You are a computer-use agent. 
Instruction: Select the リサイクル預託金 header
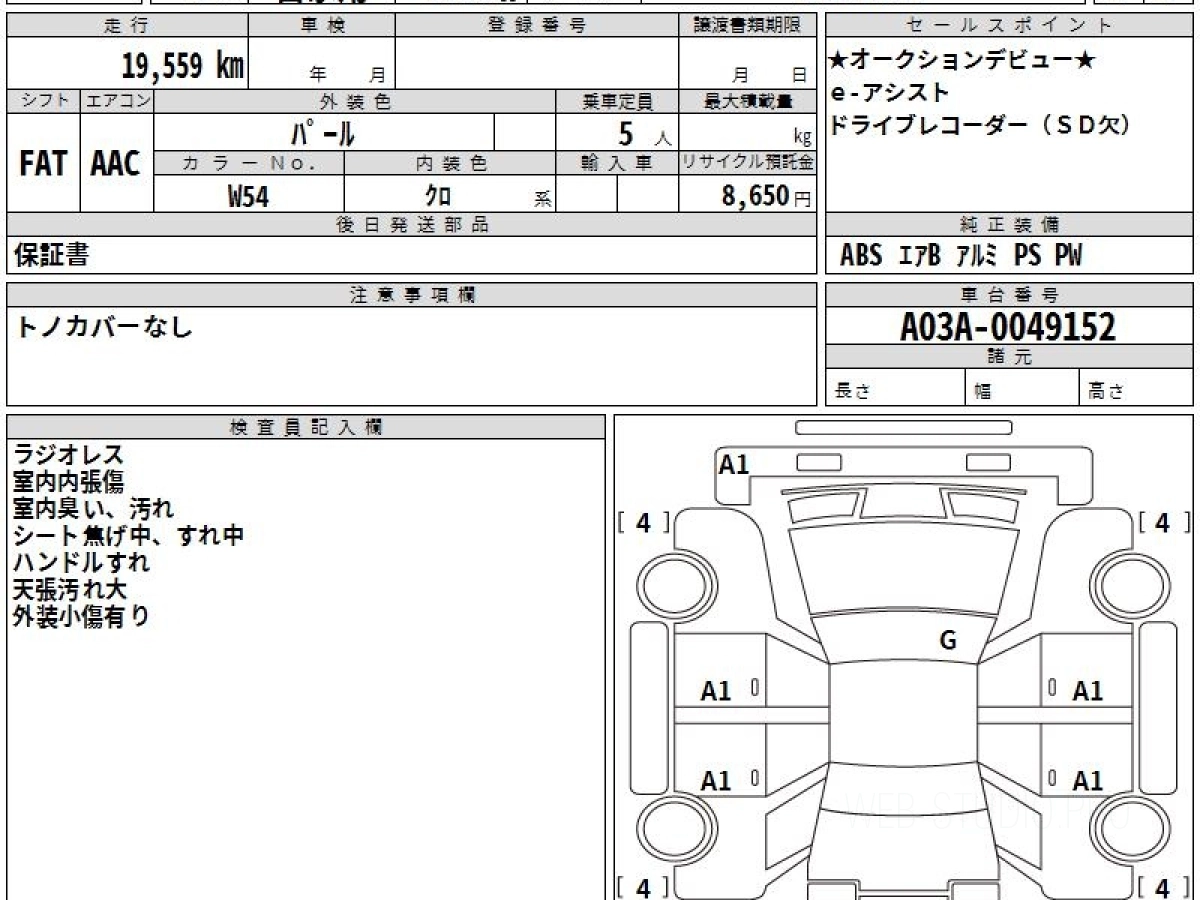coord(747,164)
